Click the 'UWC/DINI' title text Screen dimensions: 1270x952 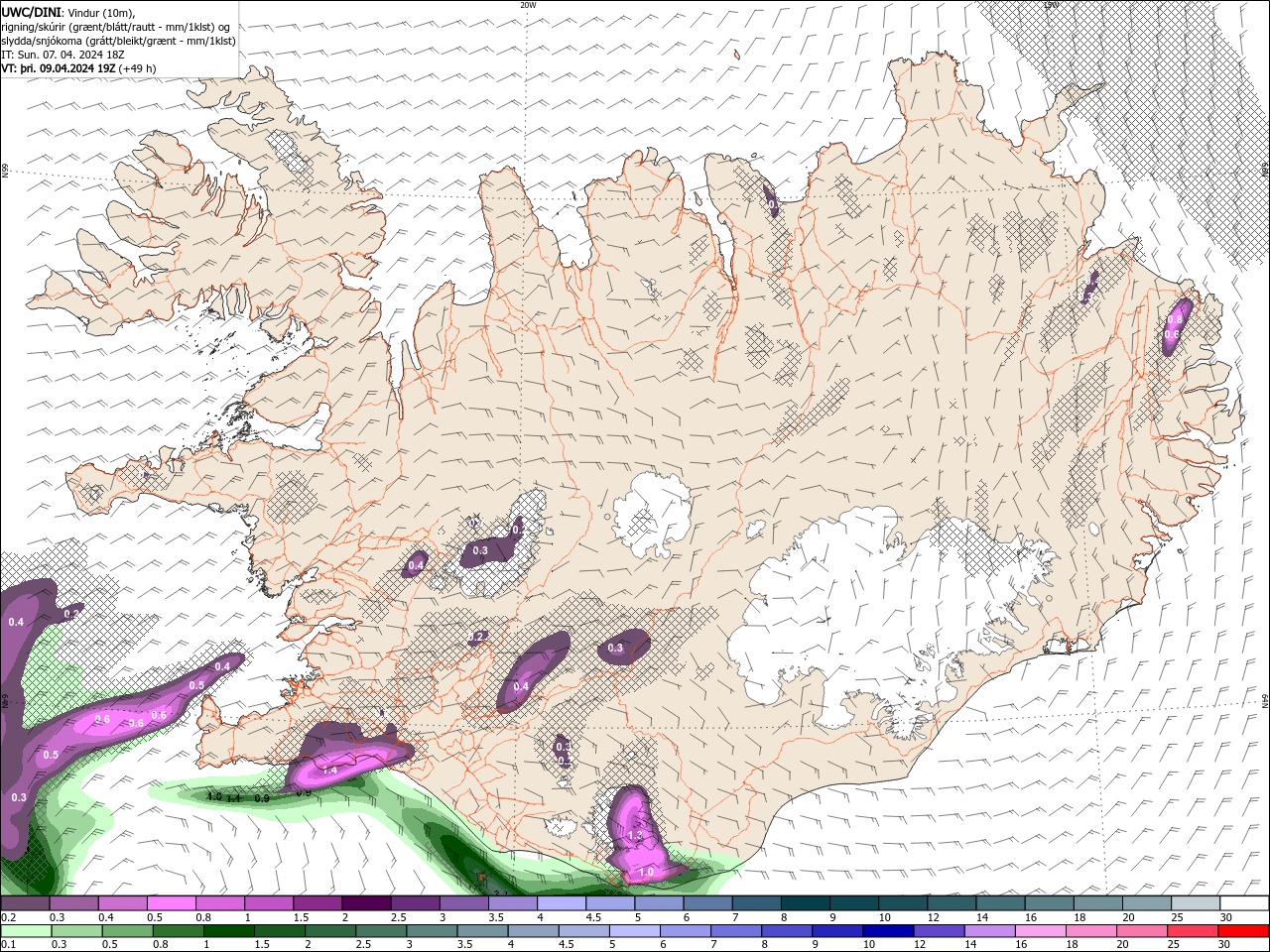pyautogui.click(x=32, y=12)
